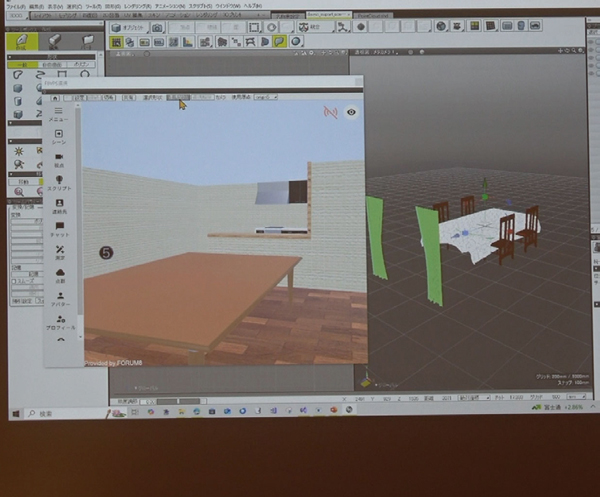This screenshot has height=497, width=600.
Task: Collapse the F8VPS sidebar with the bottom chevron
Action: point(61,339)
